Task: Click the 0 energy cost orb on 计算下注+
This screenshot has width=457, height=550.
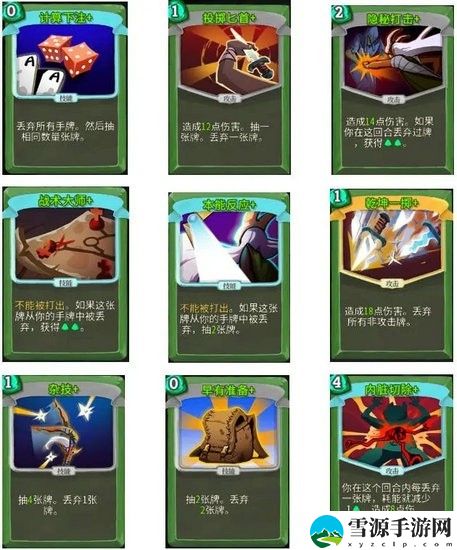Action: [11, 11]
